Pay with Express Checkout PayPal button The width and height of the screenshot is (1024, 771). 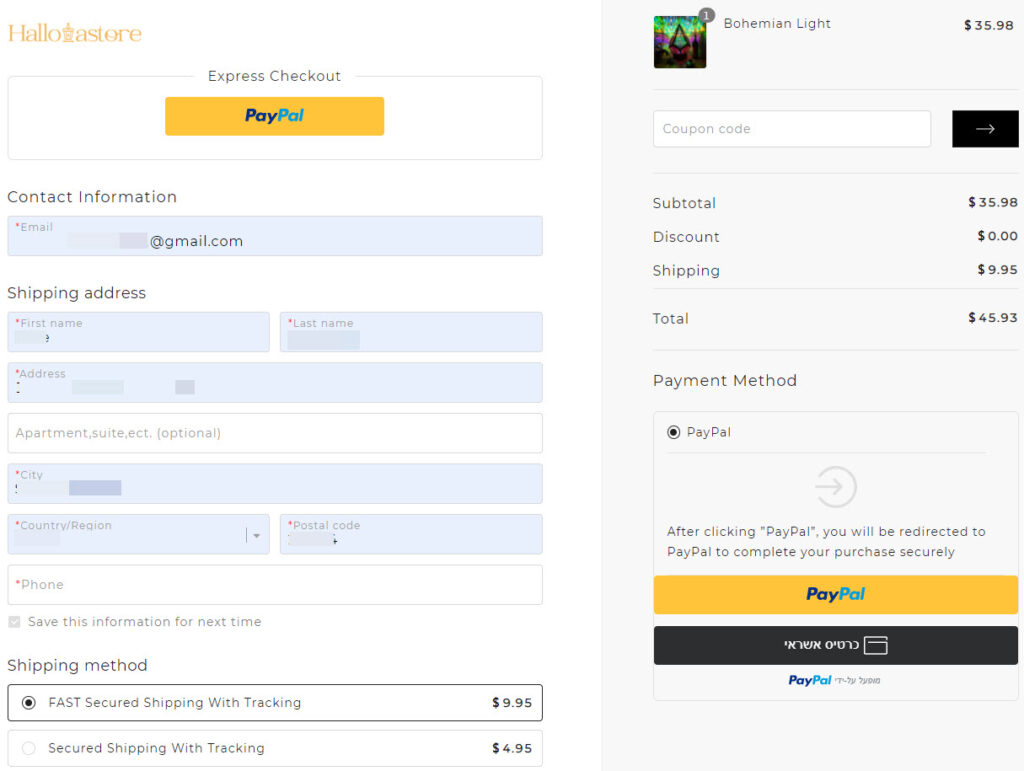tap(274, 116)
